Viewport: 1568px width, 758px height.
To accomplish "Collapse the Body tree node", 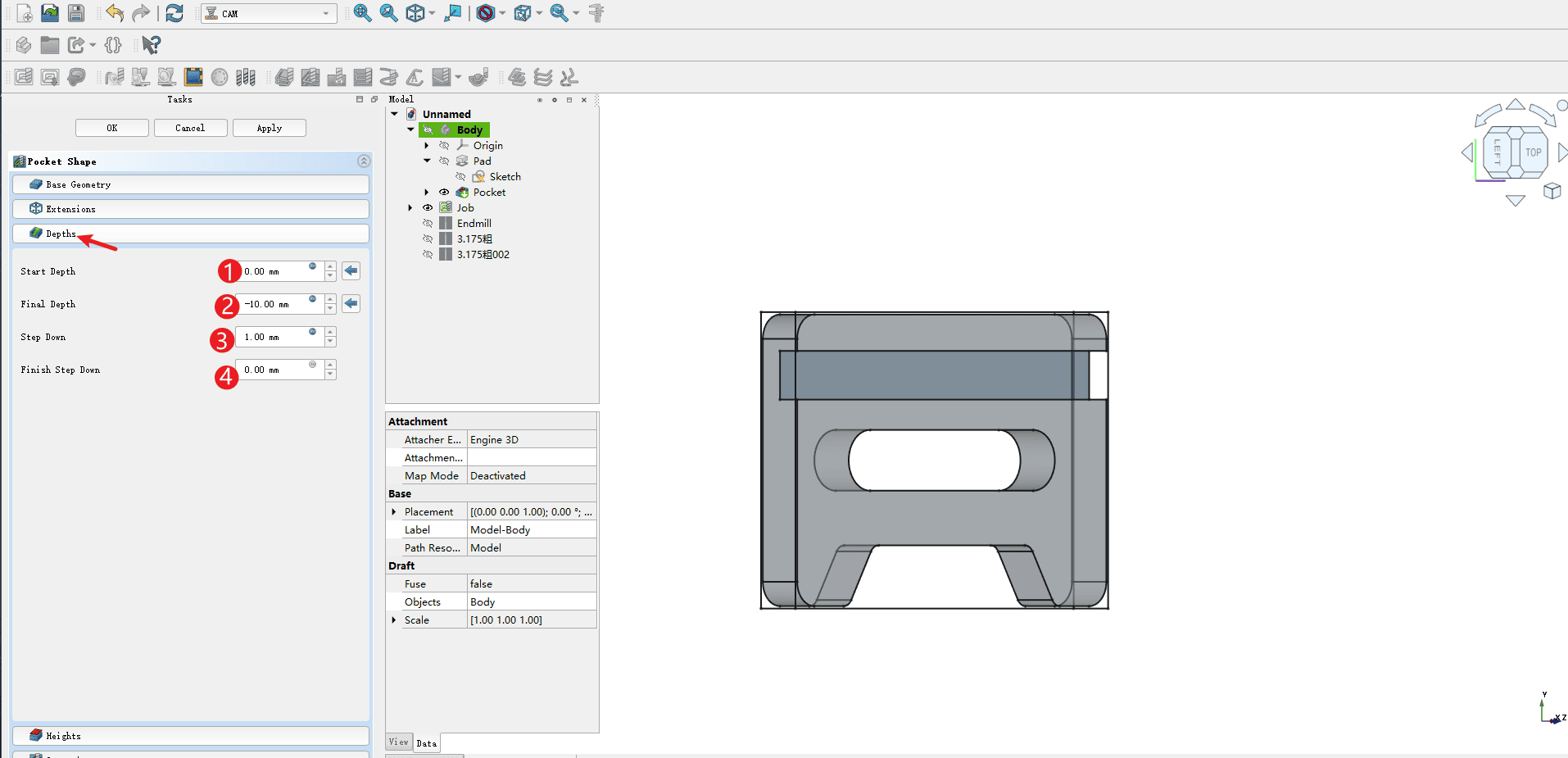I will (x=411, y=129).
